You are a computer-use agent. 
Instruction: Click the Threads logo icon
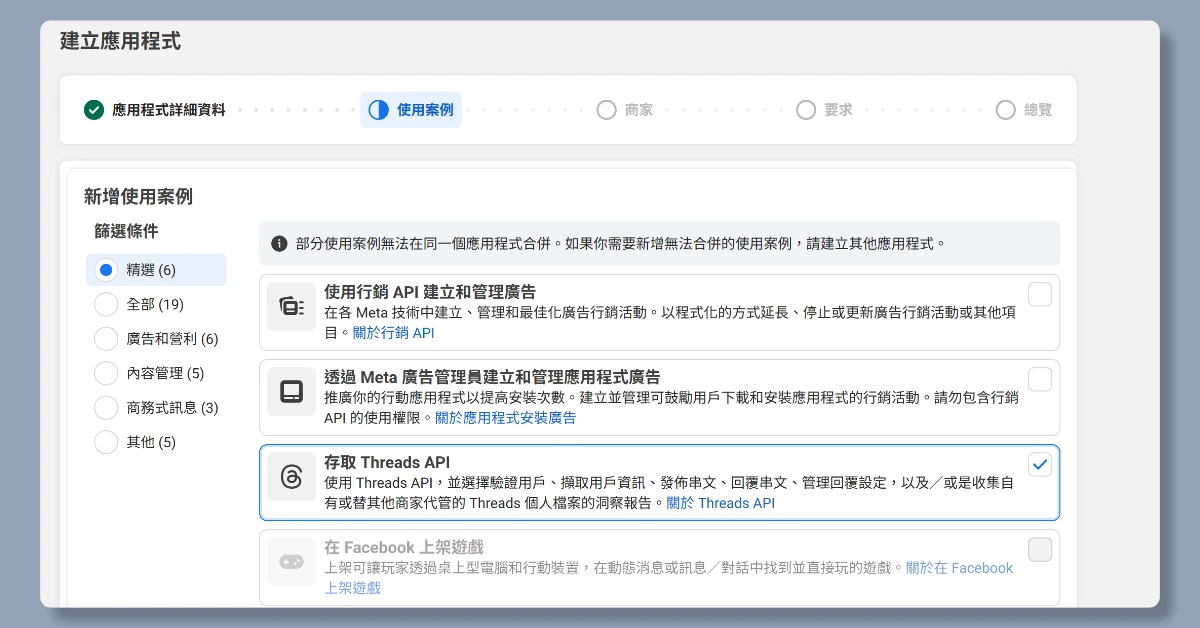pyautogui.click(x=292, y=477)
